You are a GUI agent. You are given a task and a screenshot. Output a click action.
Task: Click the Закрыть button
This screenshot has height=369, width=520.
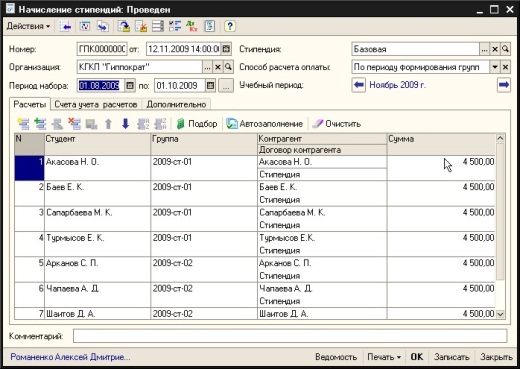pos(496,357)
